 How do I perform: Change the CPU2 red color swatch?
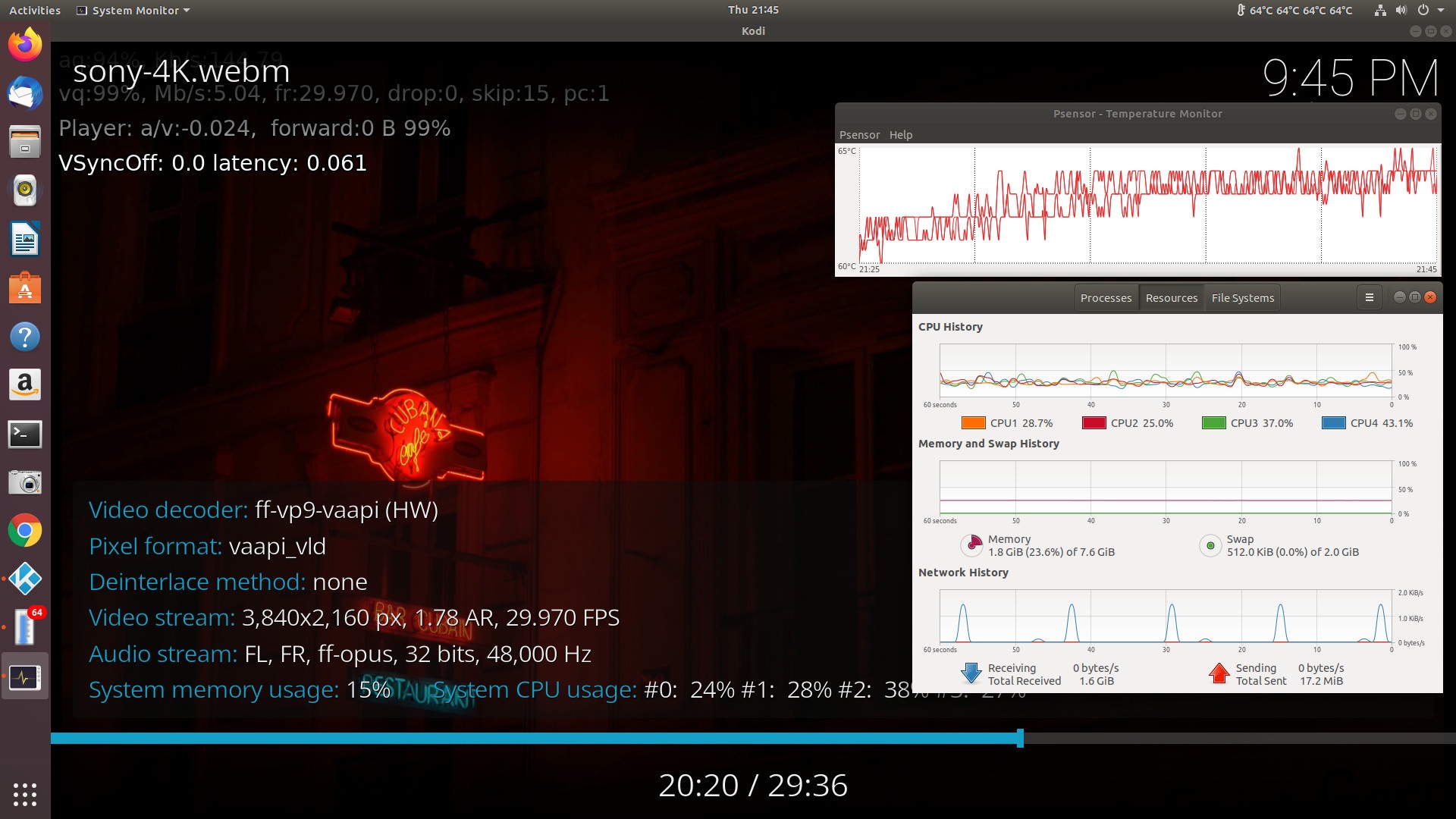pos(1094,423)
